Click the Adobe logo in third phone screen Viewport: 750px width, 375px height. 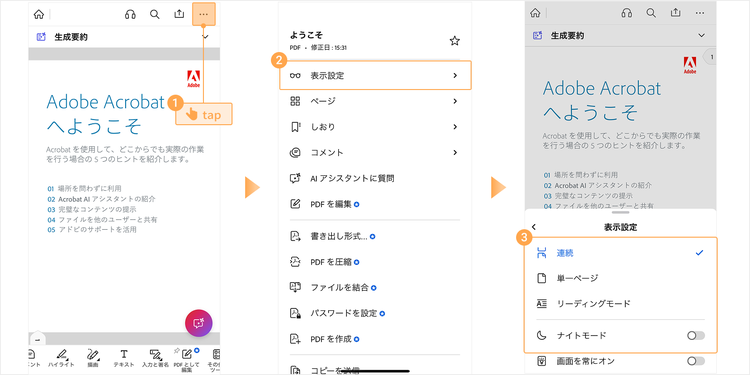pos(690,65)
